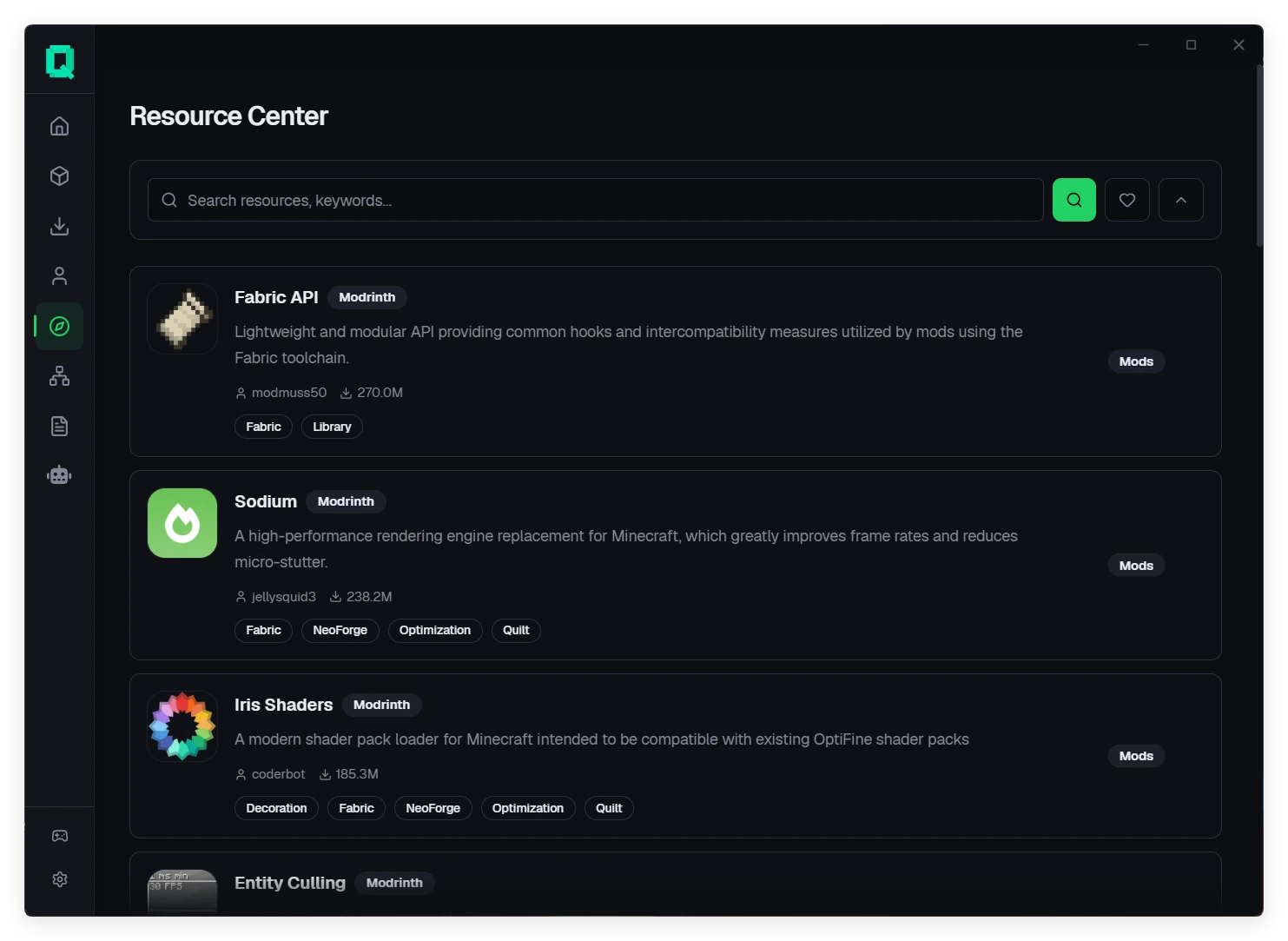Click the 270.0M download count
The width and height of the screenshot is (1288, 941).
[380, 393]
